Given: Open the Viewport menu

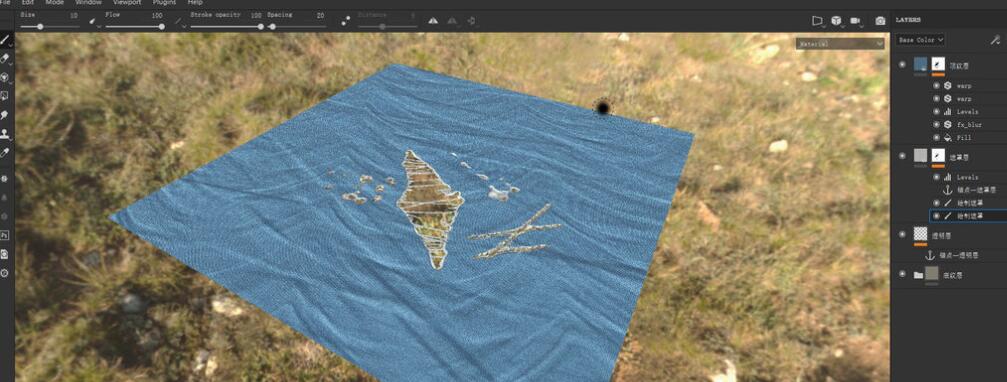Looking at the screenshot, I should click(x=127, y=3).
